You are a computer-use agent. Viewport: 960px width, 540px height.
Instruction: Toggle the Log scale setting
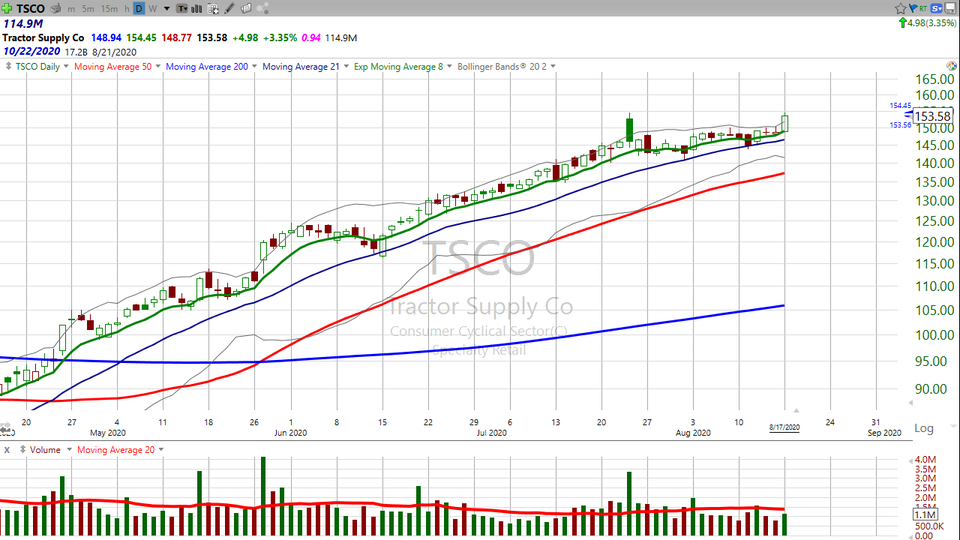pos(923,428)
